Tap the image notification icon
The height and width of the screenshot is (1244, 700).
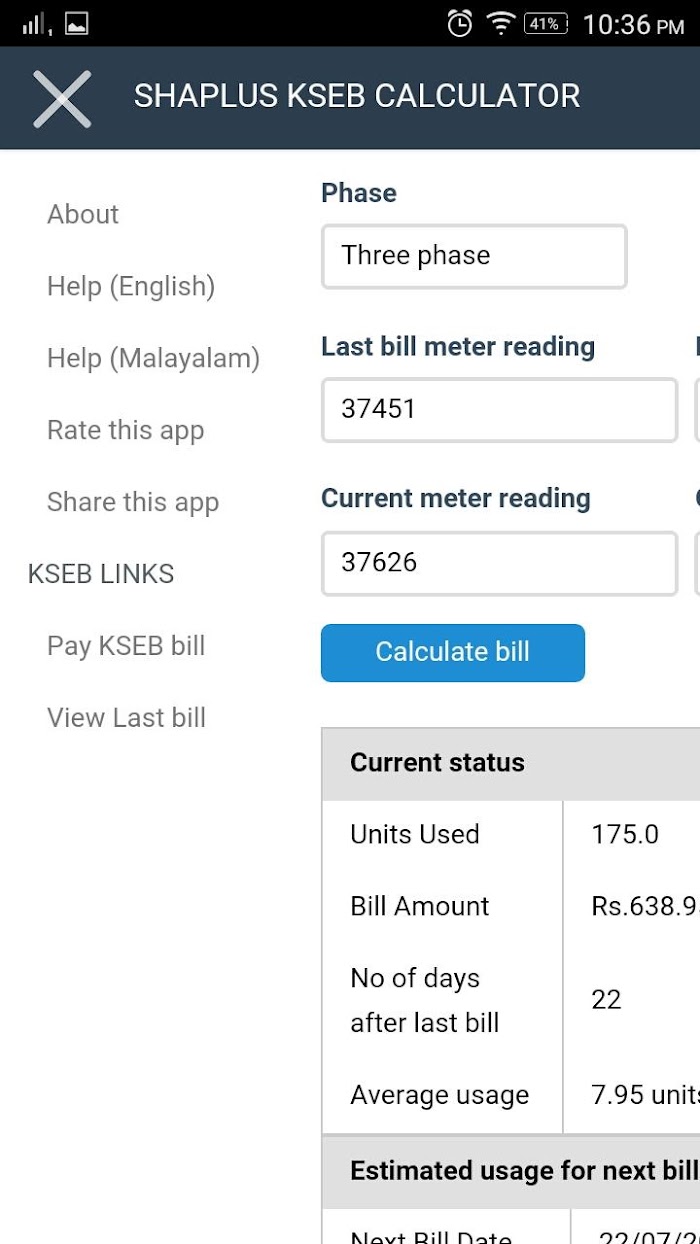click(76, 24)
